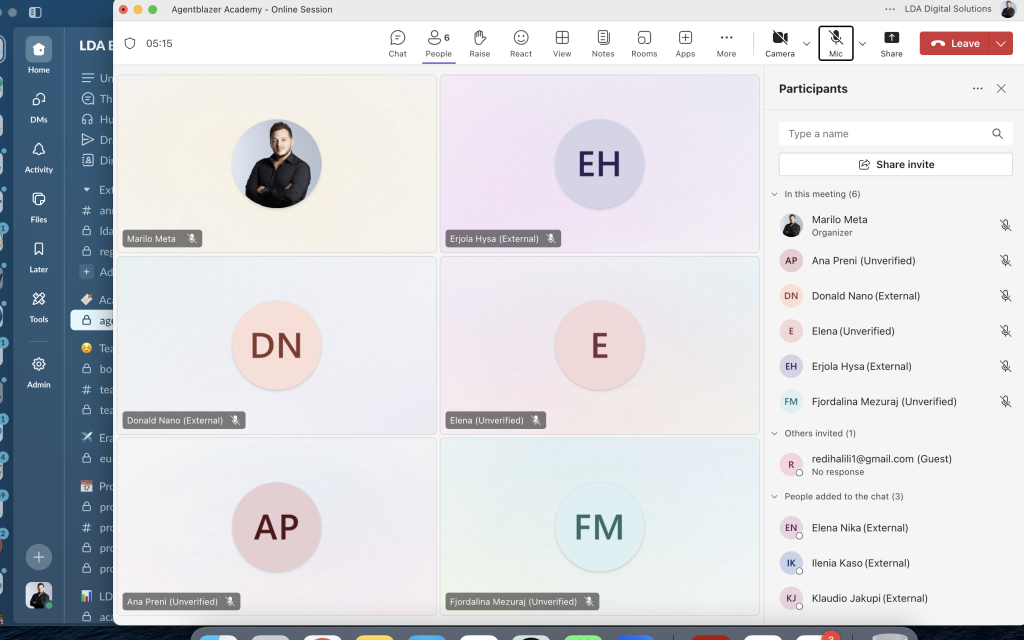Open the dropdown arrow beside Leave
Screen dimensions: 1024x640
(x=1002, y=43)
